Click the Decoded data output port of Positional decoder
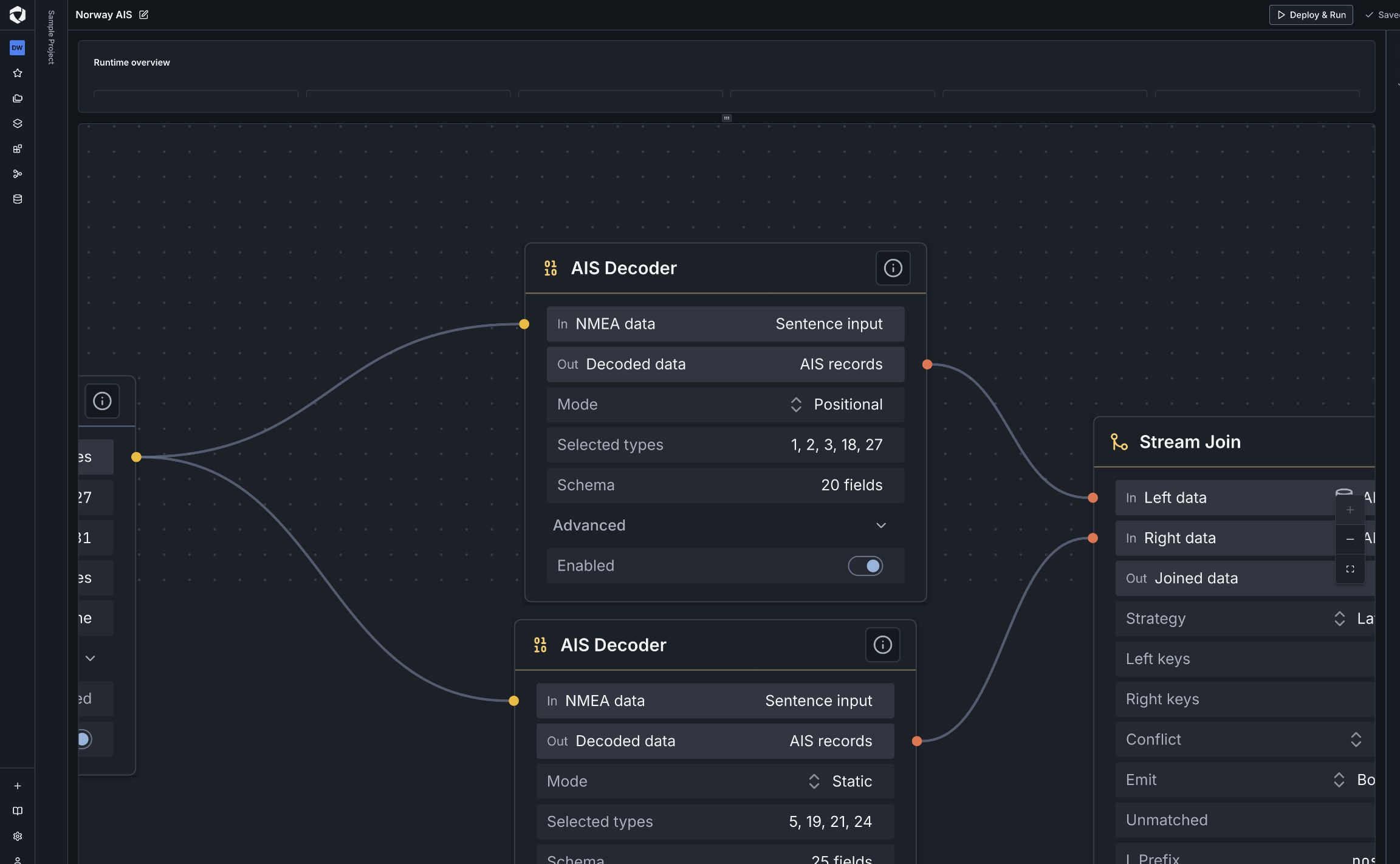Screen dimensions: 1400x864 [927, 365]
